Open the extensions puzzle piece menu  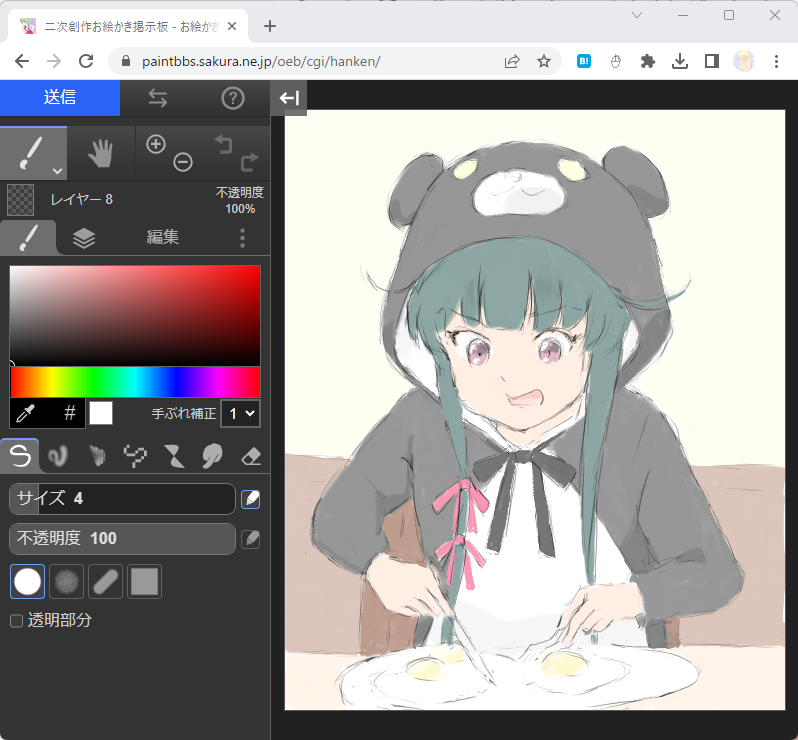coord(647,62)
